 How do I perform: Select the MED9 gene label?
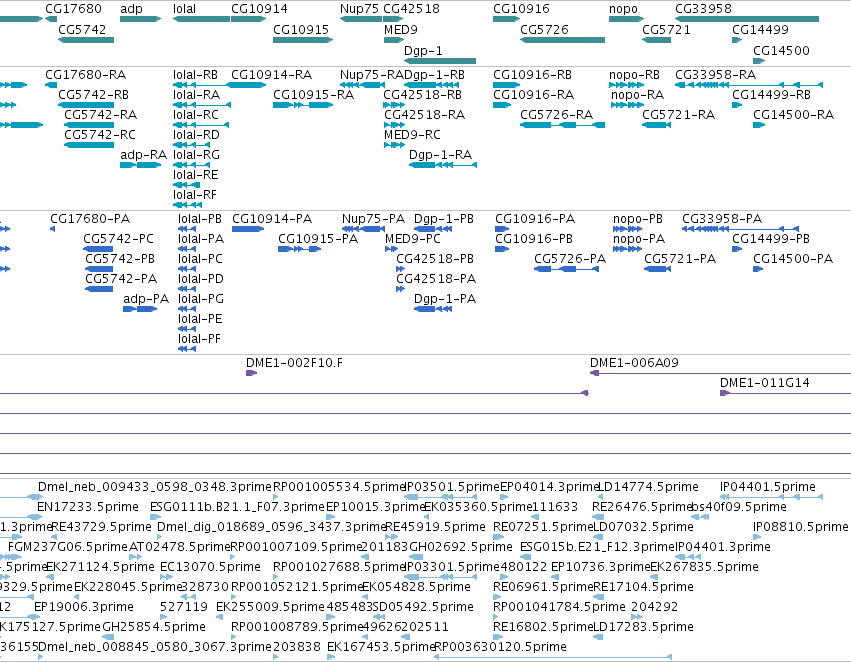tap(401, 29)
